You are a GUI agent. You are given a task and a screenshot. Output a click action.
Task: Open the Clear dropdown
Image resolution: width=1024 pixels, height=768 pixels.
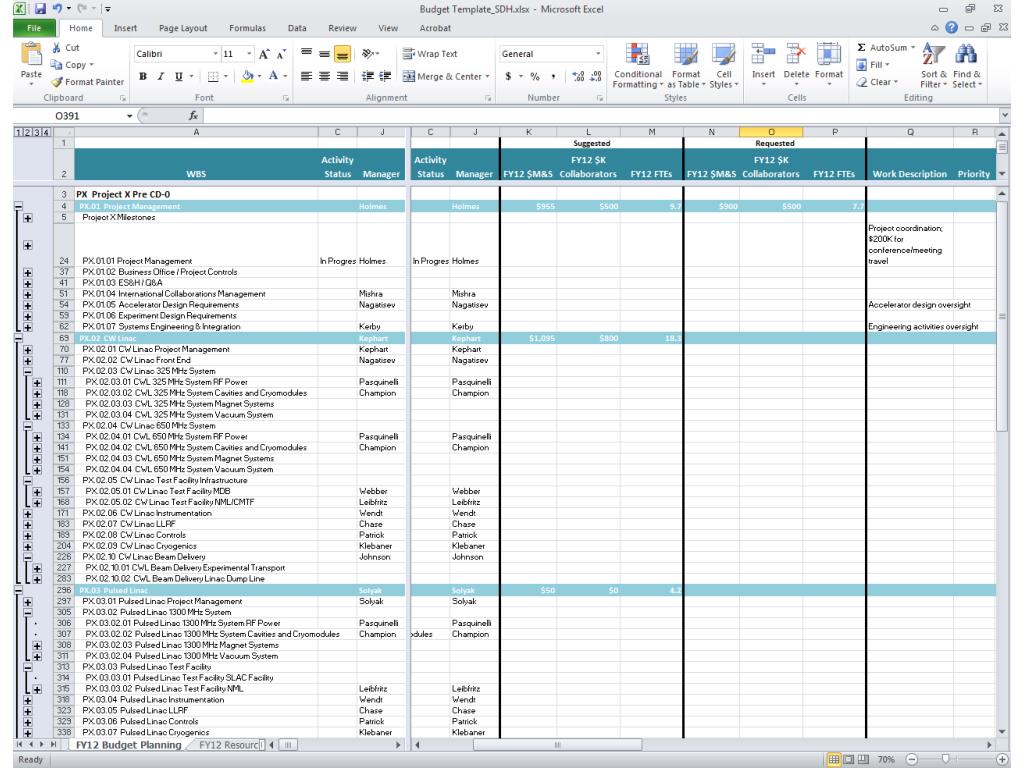coord(877,82)
